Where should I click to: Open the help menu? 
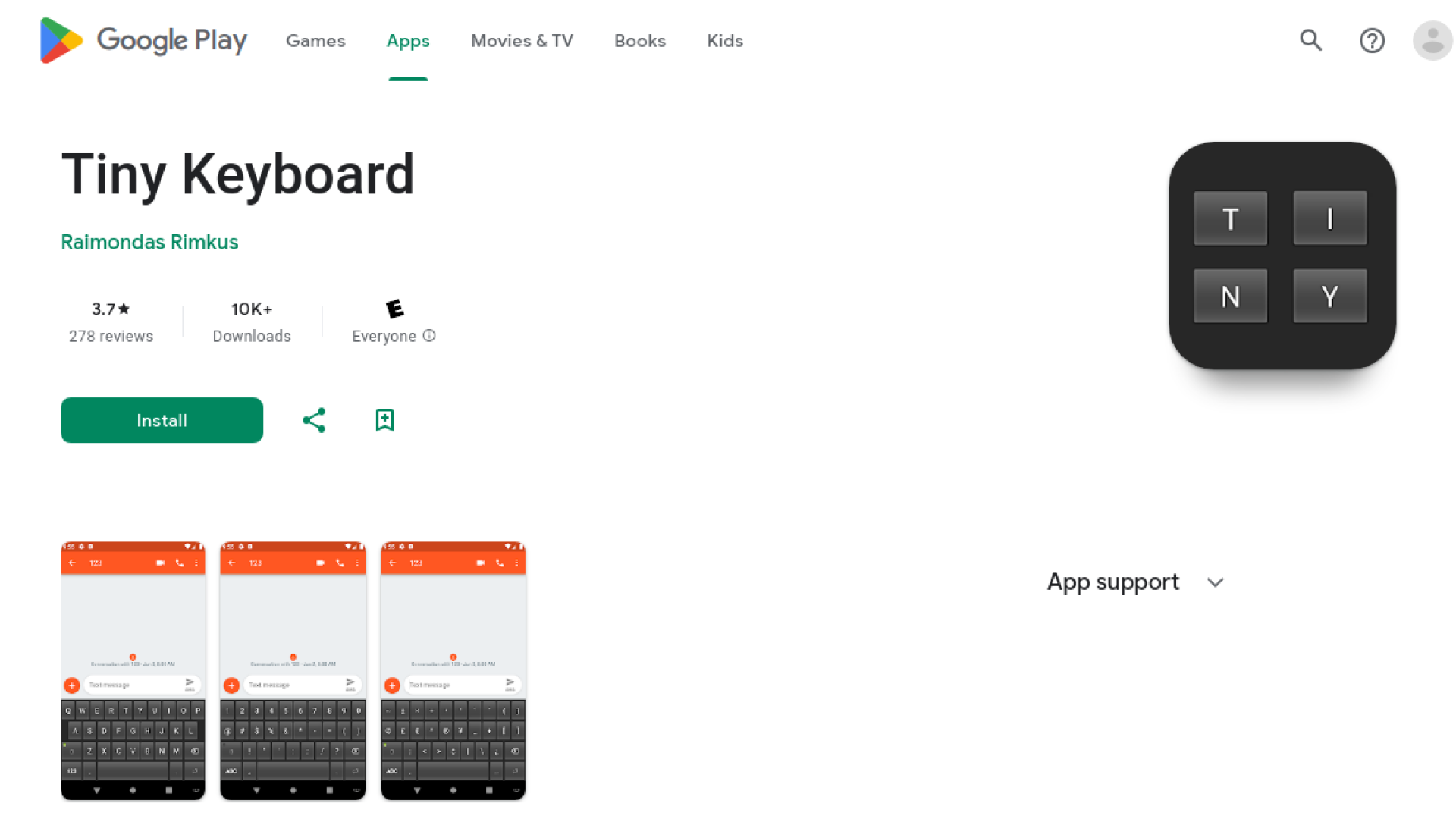1372,41
